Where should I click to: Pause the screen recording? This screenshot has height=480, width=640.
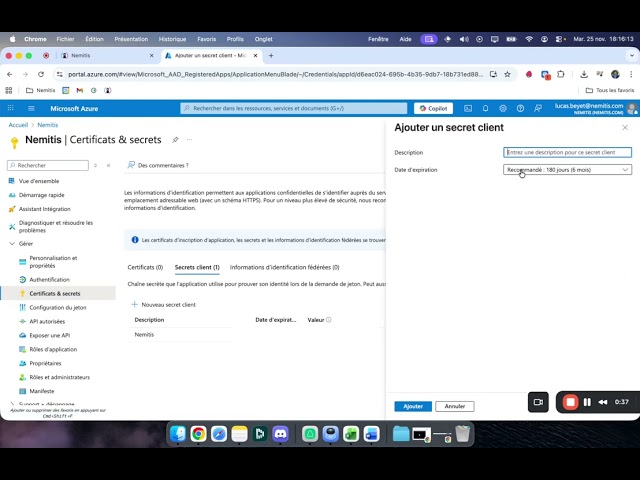(x=587, y=402)
